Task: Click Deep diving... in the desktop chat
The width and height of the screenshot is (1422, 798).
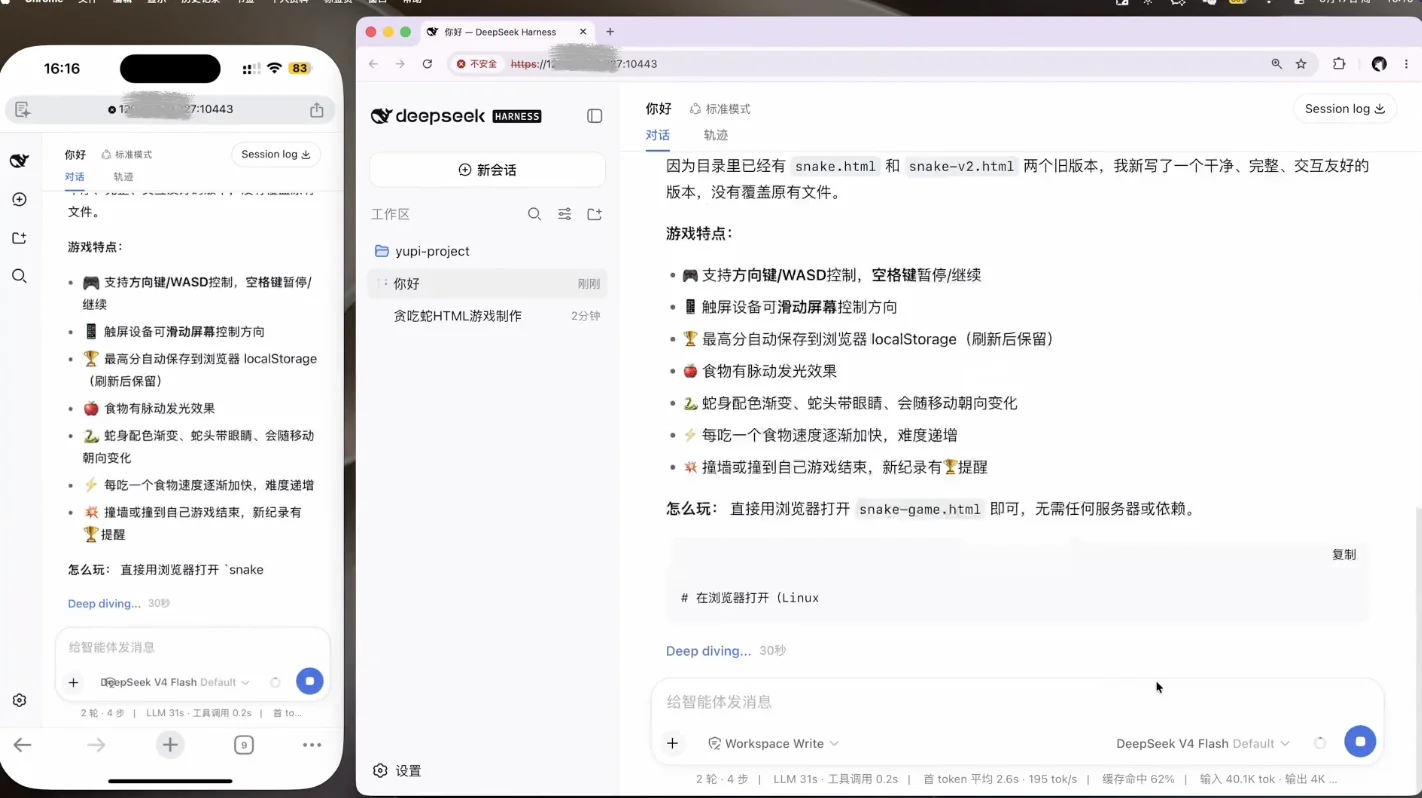Action: [708, 651]
